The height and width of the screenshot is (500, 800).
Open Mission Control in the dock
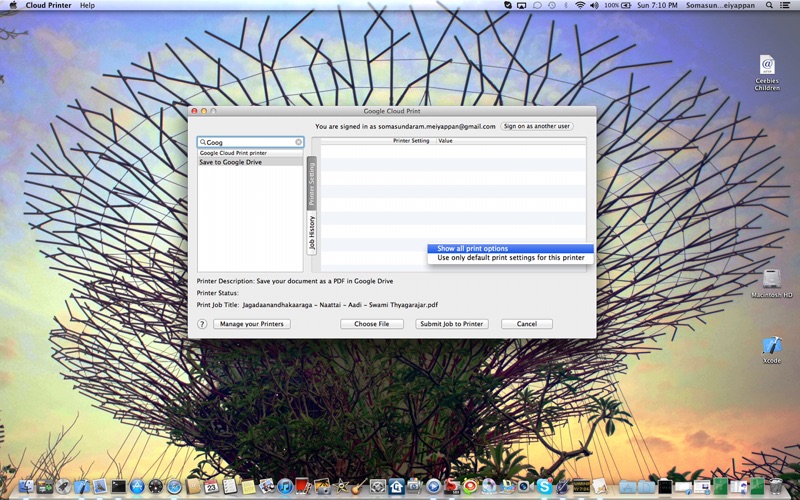44,487
